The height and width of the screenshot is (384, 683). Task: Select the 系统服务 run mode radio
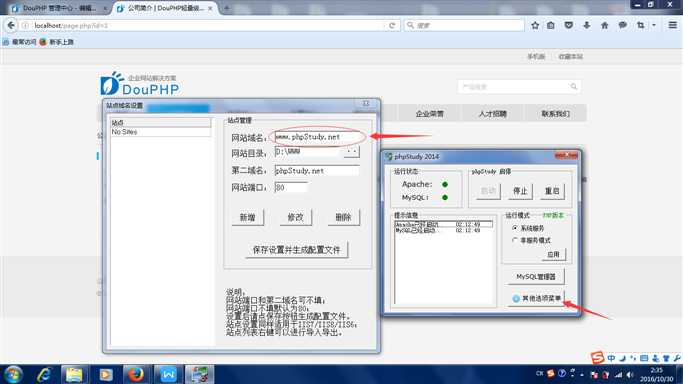click(515, 228)
